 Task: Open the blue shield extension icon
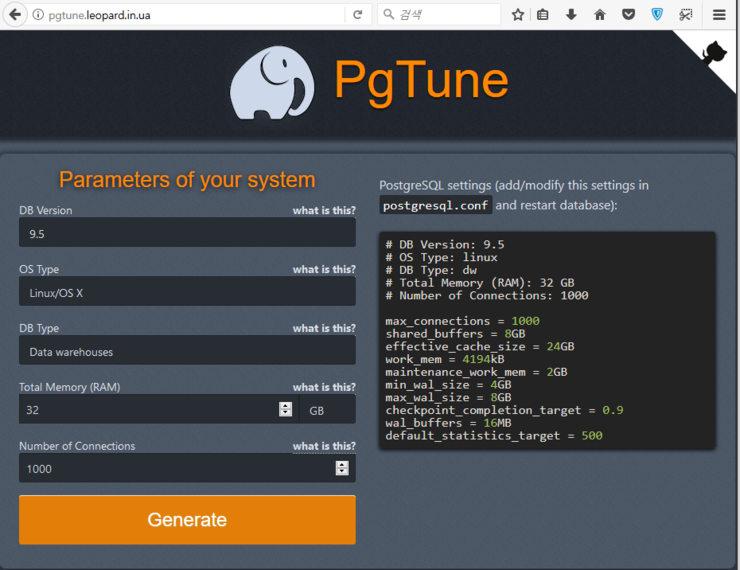tap(657, 15)
